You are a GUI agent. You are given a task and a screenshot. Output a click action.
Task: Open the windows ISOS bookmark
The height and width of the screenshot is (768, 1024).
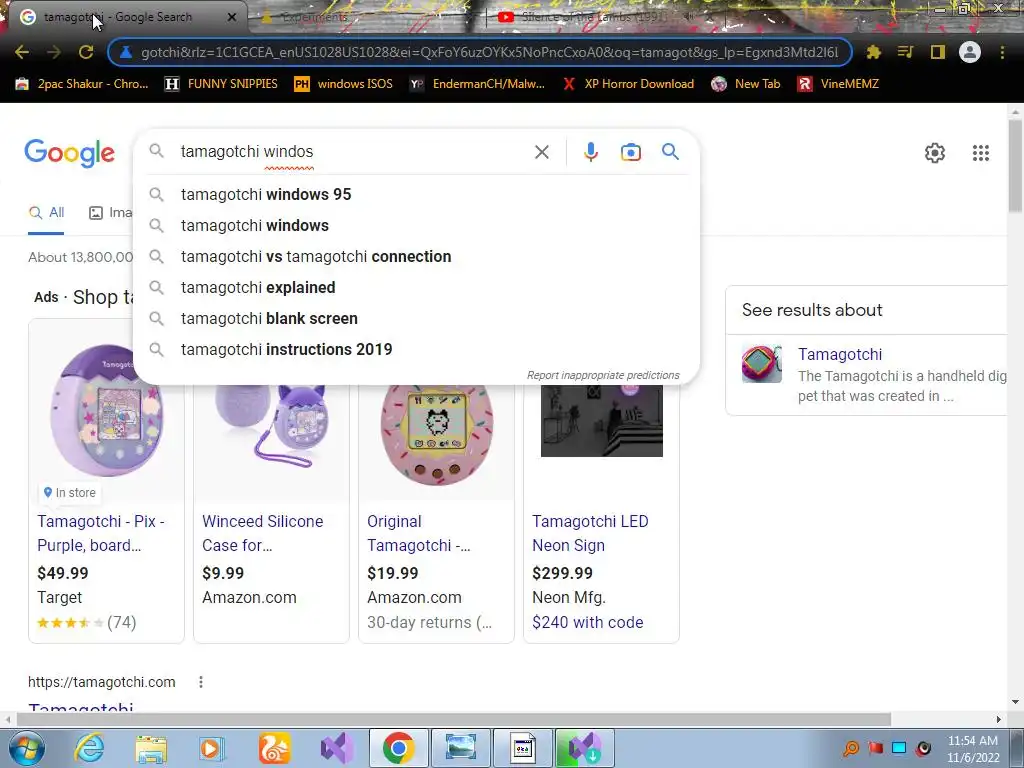point(344,84)
